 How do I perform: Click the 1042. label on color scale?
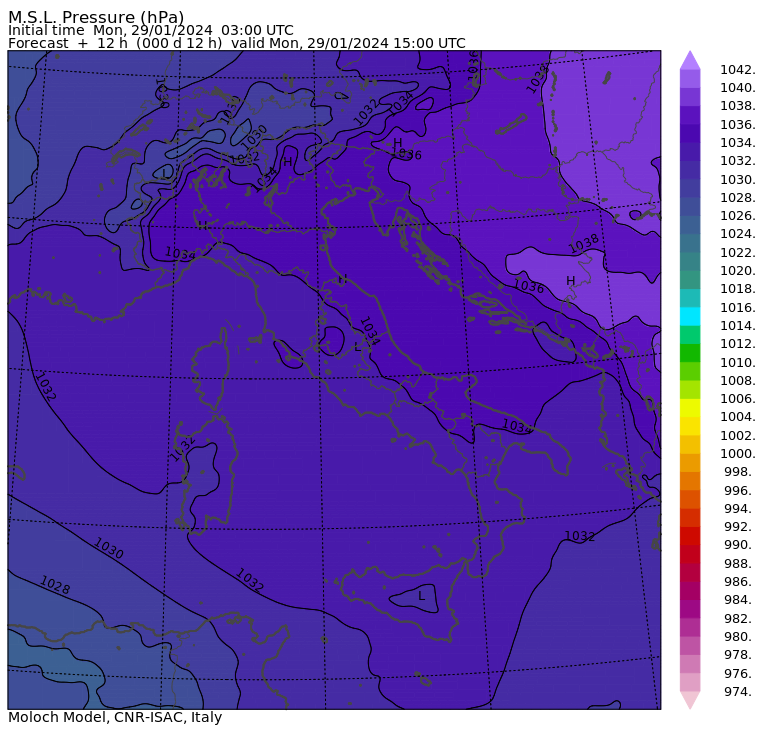coord(738,70)
